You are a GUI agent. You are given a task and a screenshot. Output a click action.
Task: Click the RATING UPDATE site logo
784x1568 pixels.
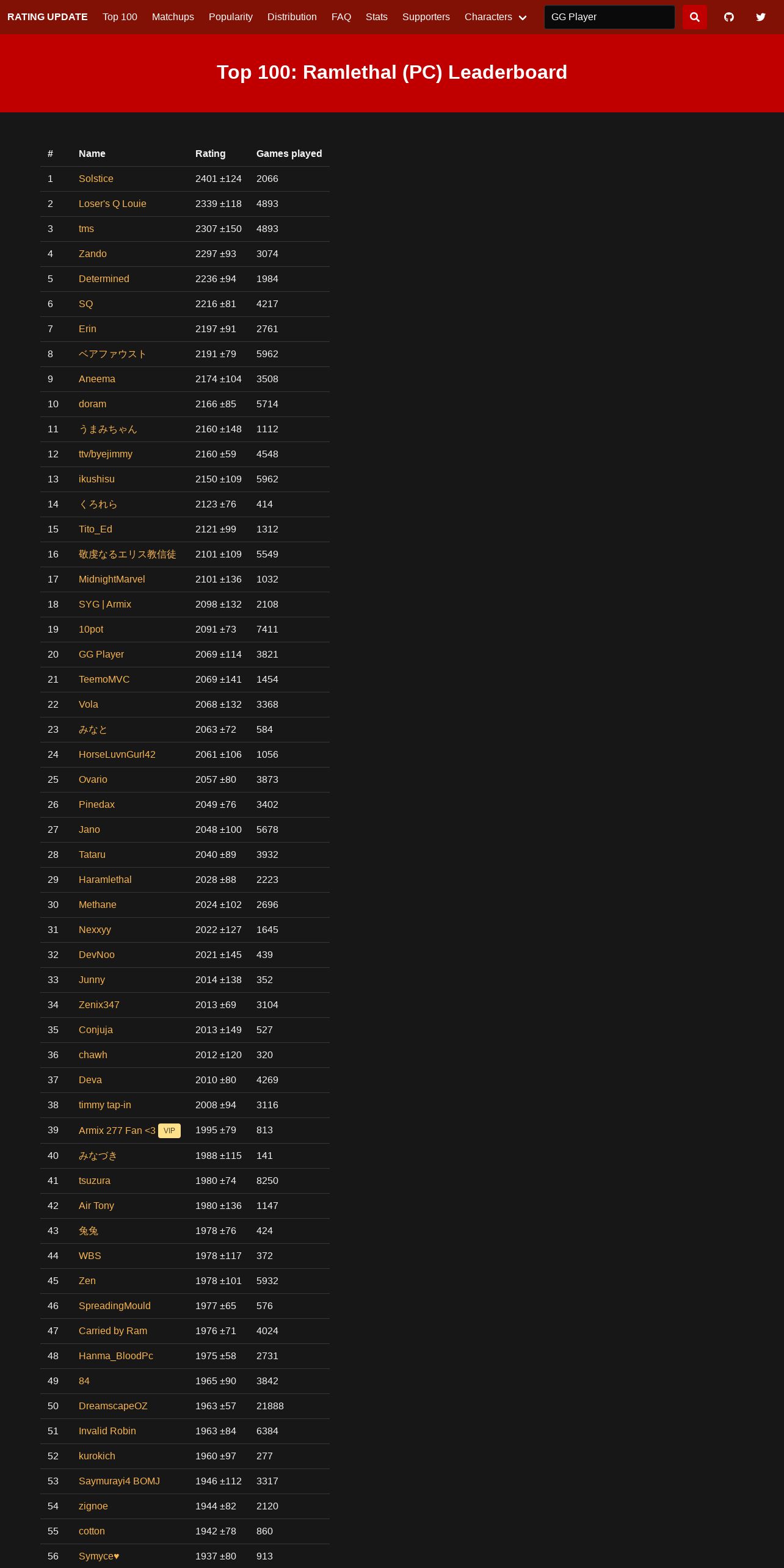point(48,17)
